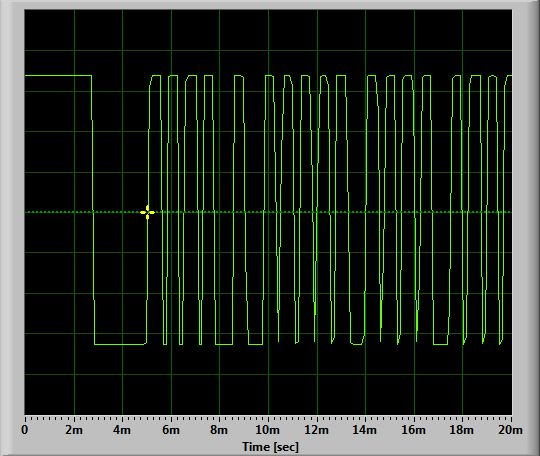Click the 6m time axis label
Viewport: 540px width, 456px height.
point(171,430)
